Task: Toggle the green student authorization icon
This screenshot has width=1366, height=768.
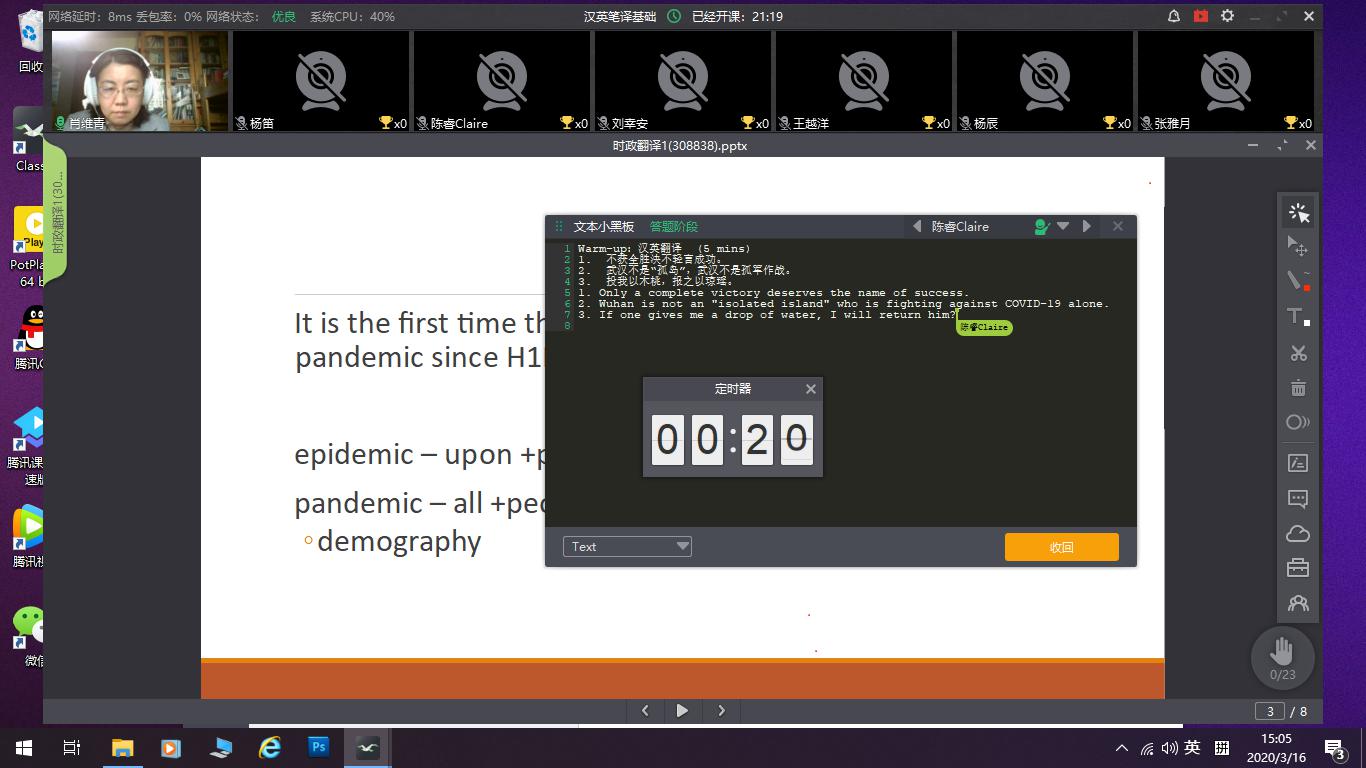Action: coord(1041,227)
